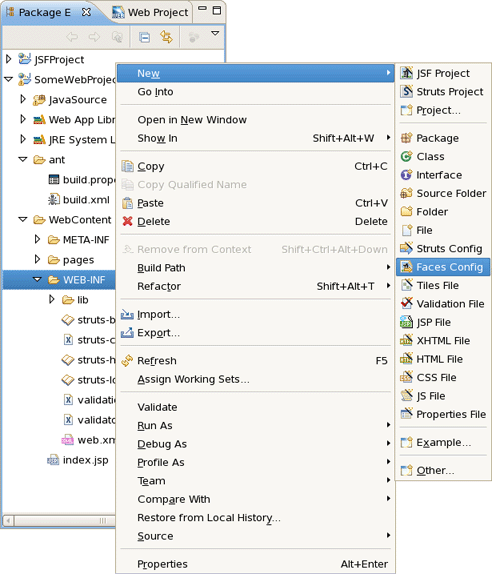Choose Go Into from context menu
This screenshot has width=492, height=574.
tap(256, 92)
